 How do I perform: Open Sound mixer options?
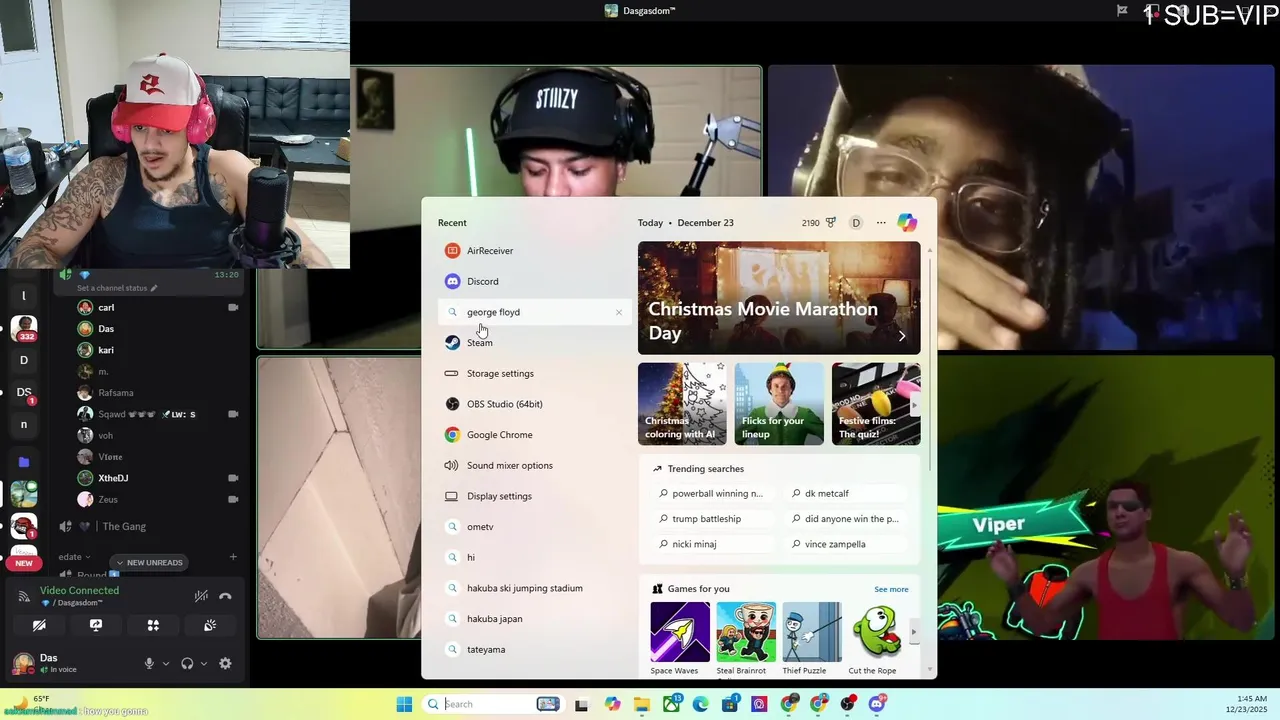[535, 465]
